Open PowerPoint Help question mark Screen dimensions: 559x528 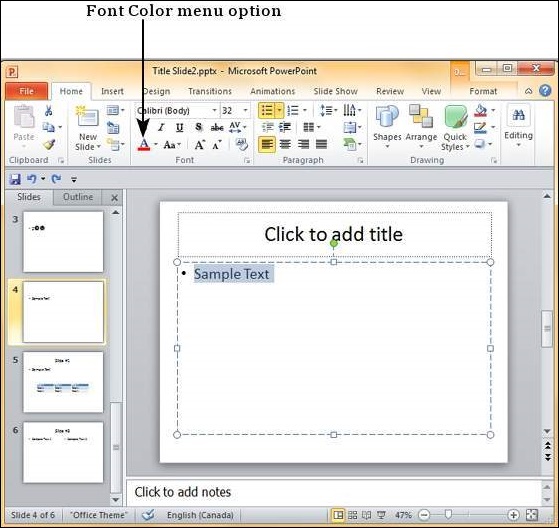click(545, 91)
